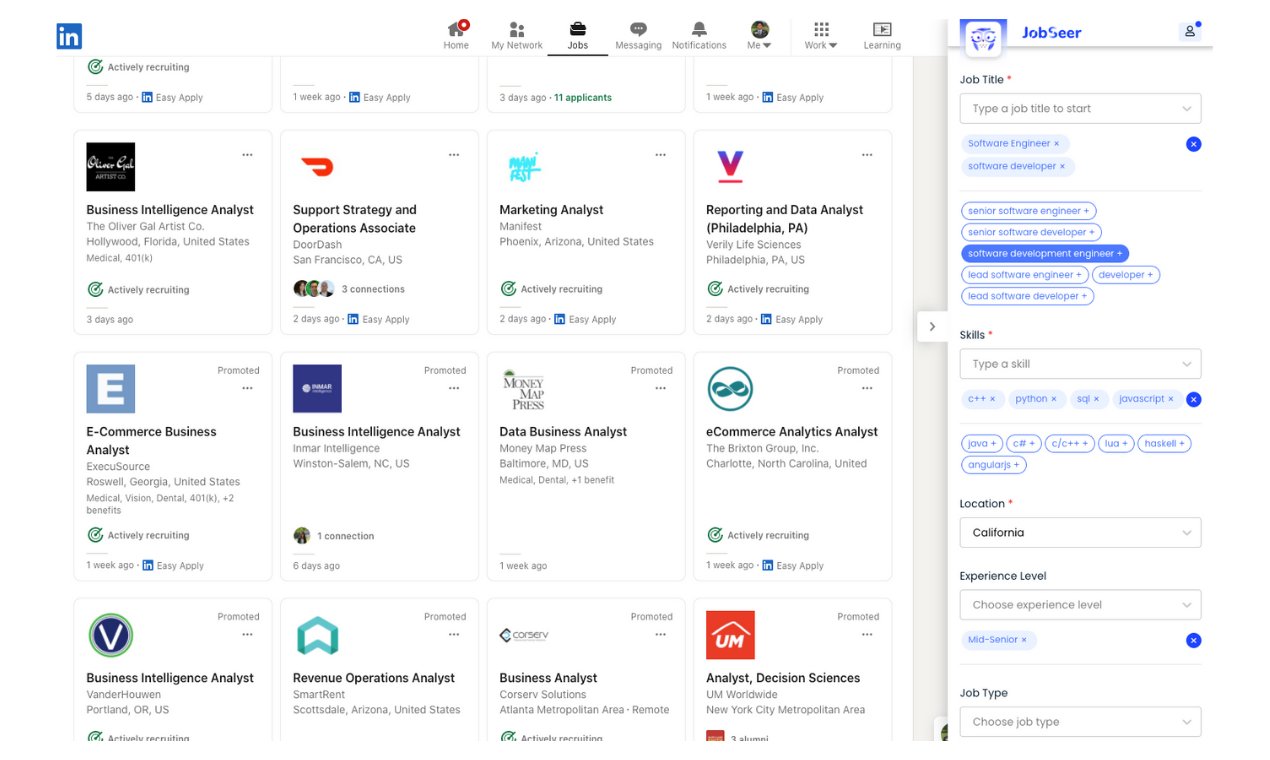
Task: Remove the python skill tag
Action: click(x=1053, y=399)
